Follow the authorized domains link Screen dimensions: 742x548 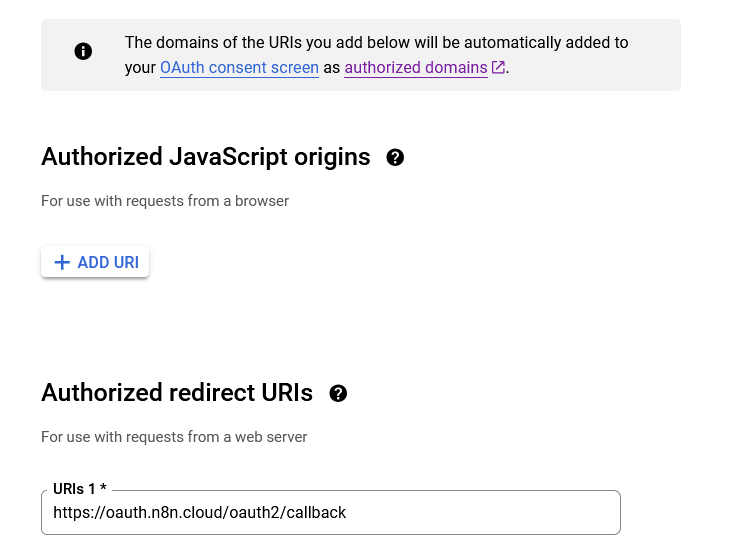tap(416, 68)
